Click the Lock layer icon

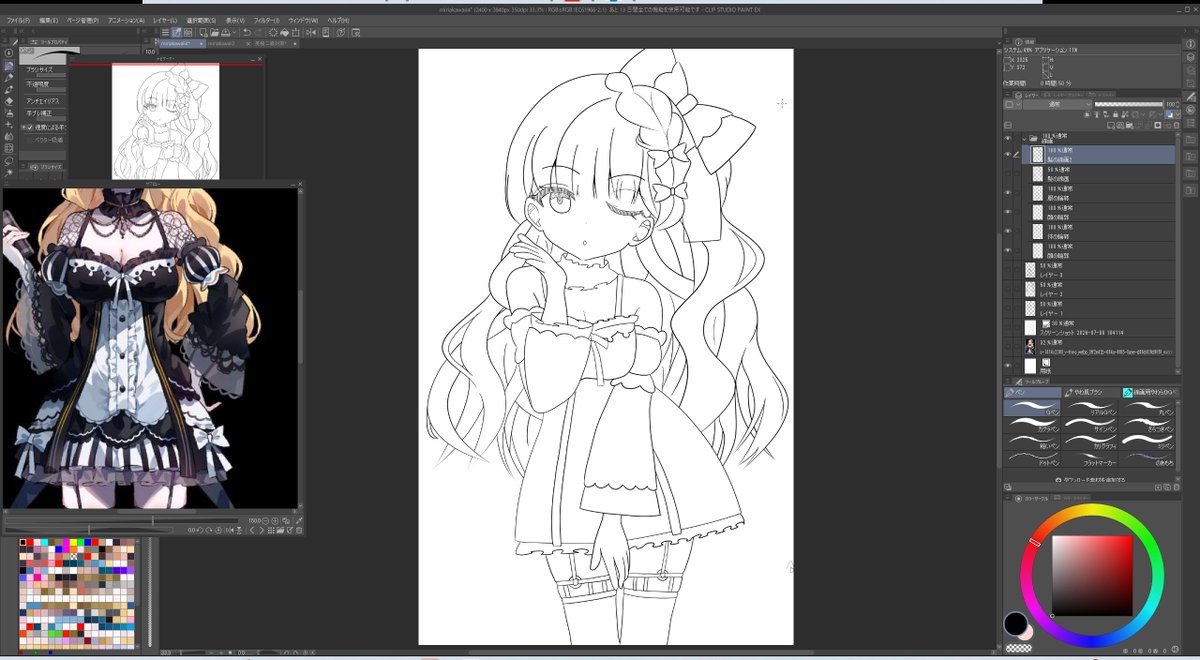(x=1115, y=114)
